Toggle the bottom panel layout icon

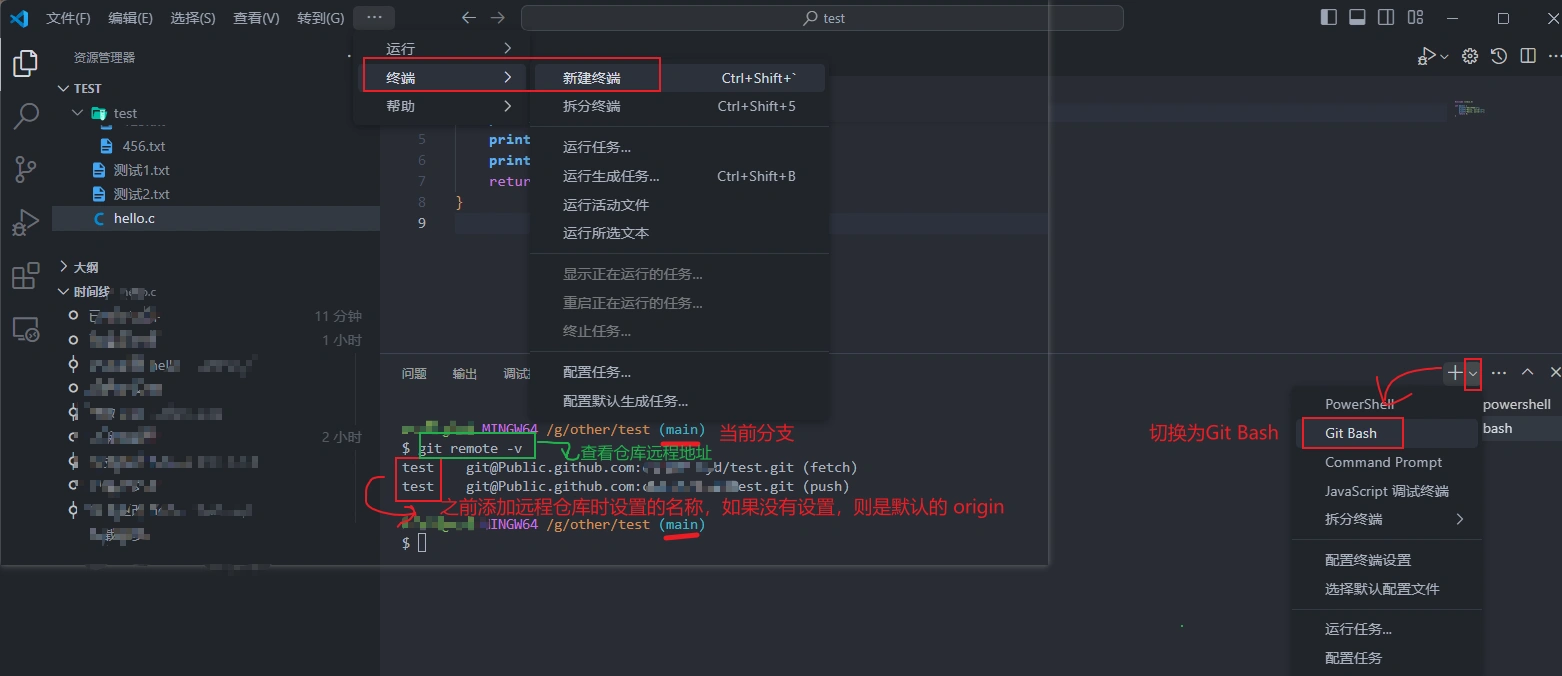[1357, 17]
